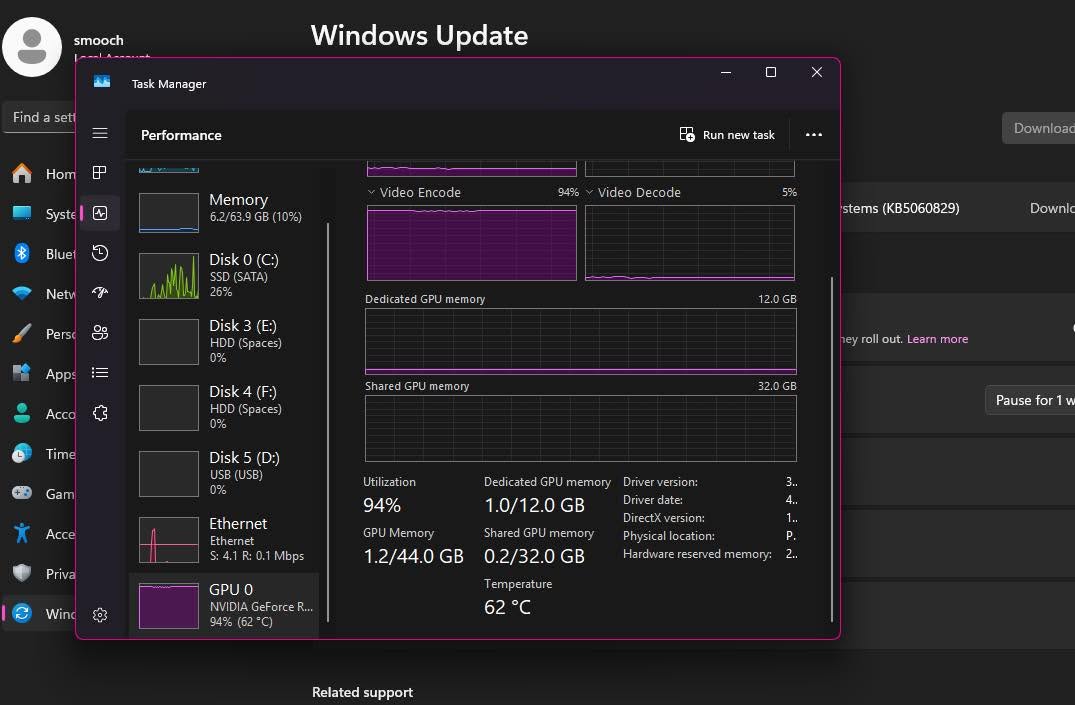Click the Task Manager app icon
1075x705 pixels.
[x=101, y=82]
